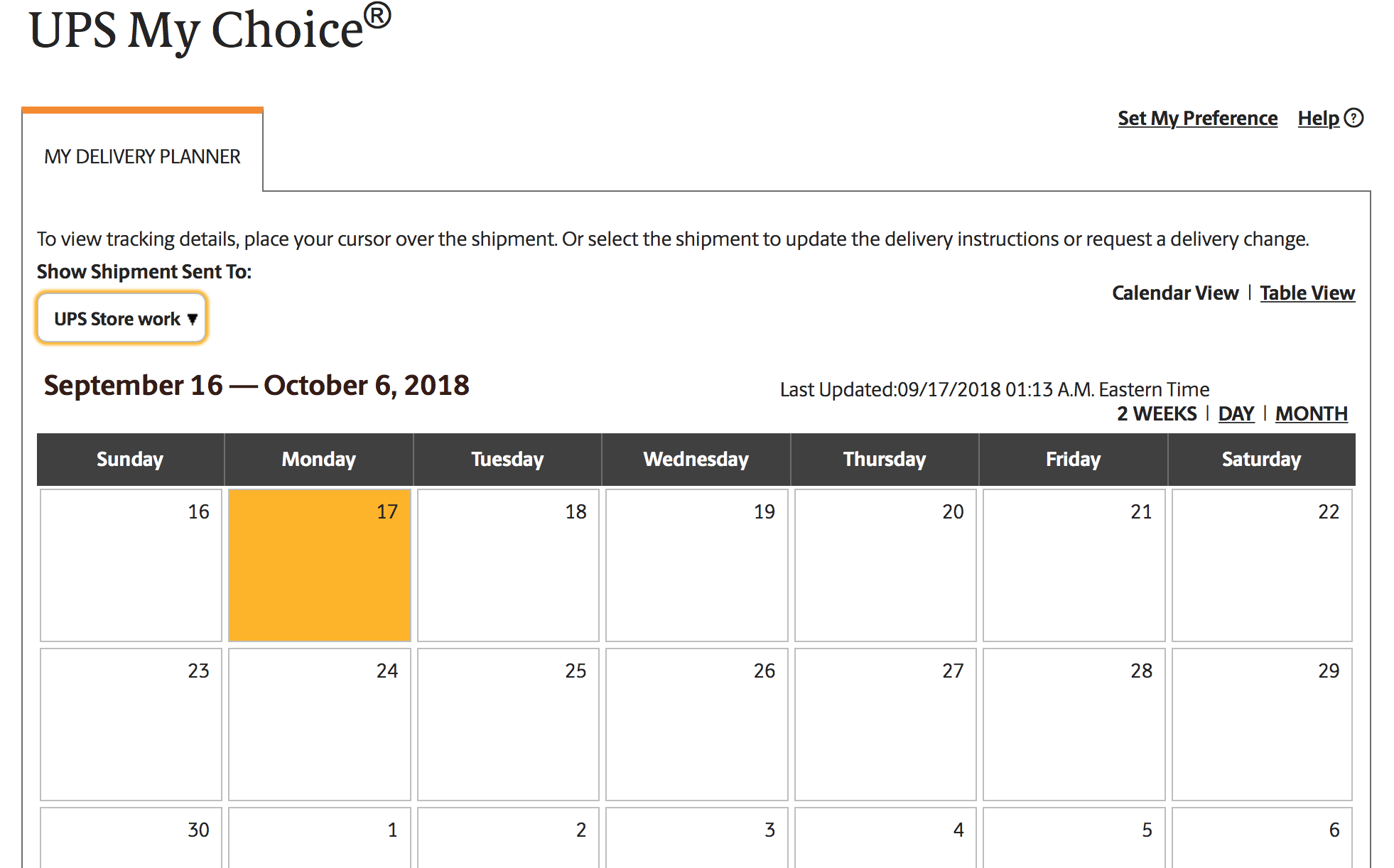1394x868 pixels.
Task: Click the Sunday 16 calendar cell
Action: pyautogui.click(x=131, y=565)
